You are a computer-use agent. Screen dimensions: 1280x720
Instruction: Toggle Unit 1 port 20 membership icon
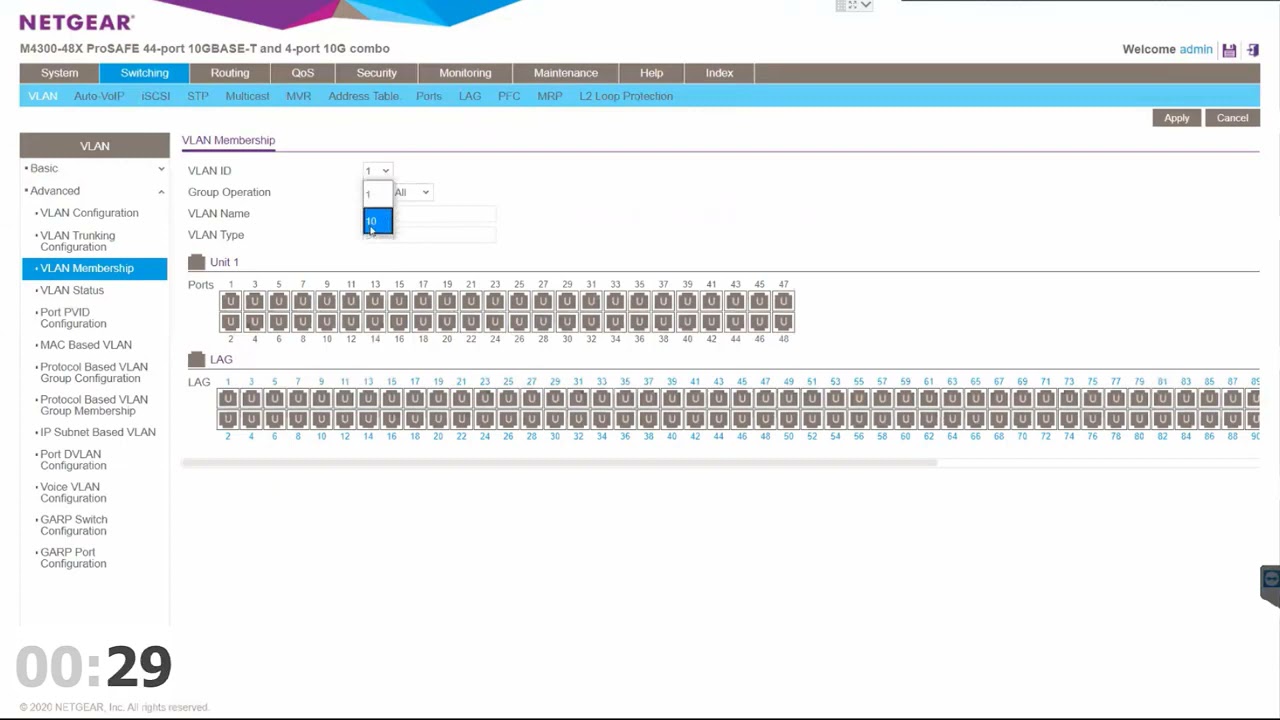[447, 322]
